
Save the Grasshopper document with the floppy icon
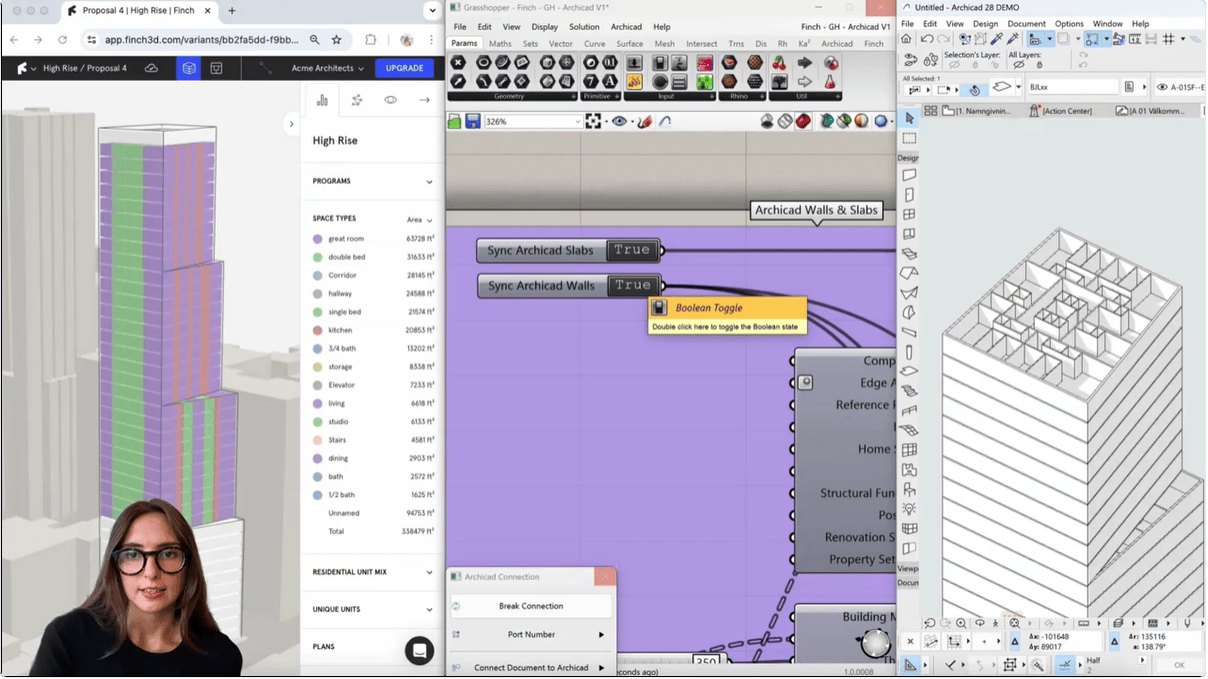tap(471, 121)
